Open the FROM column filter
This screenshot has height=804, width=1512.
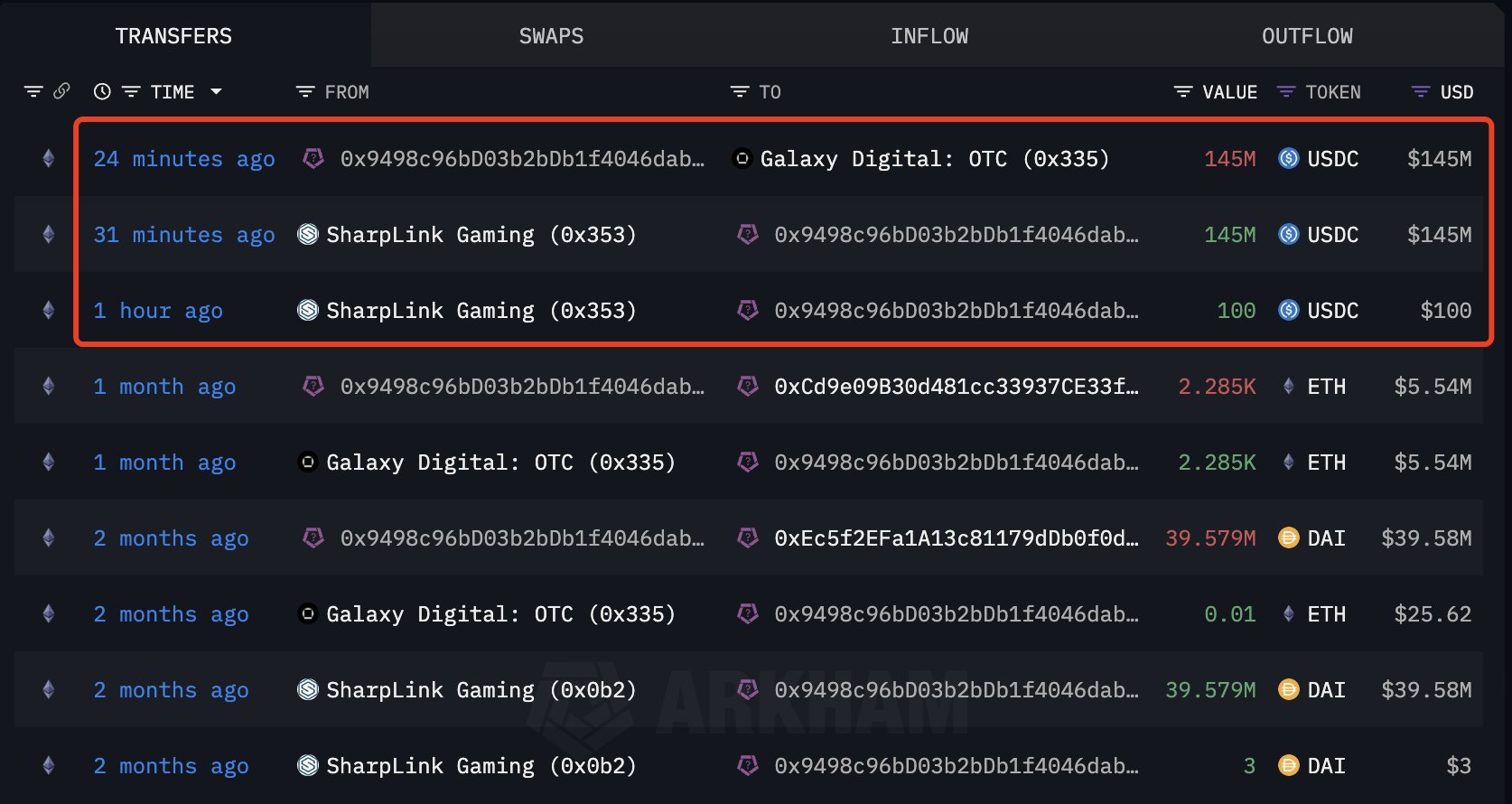[305, 92]
